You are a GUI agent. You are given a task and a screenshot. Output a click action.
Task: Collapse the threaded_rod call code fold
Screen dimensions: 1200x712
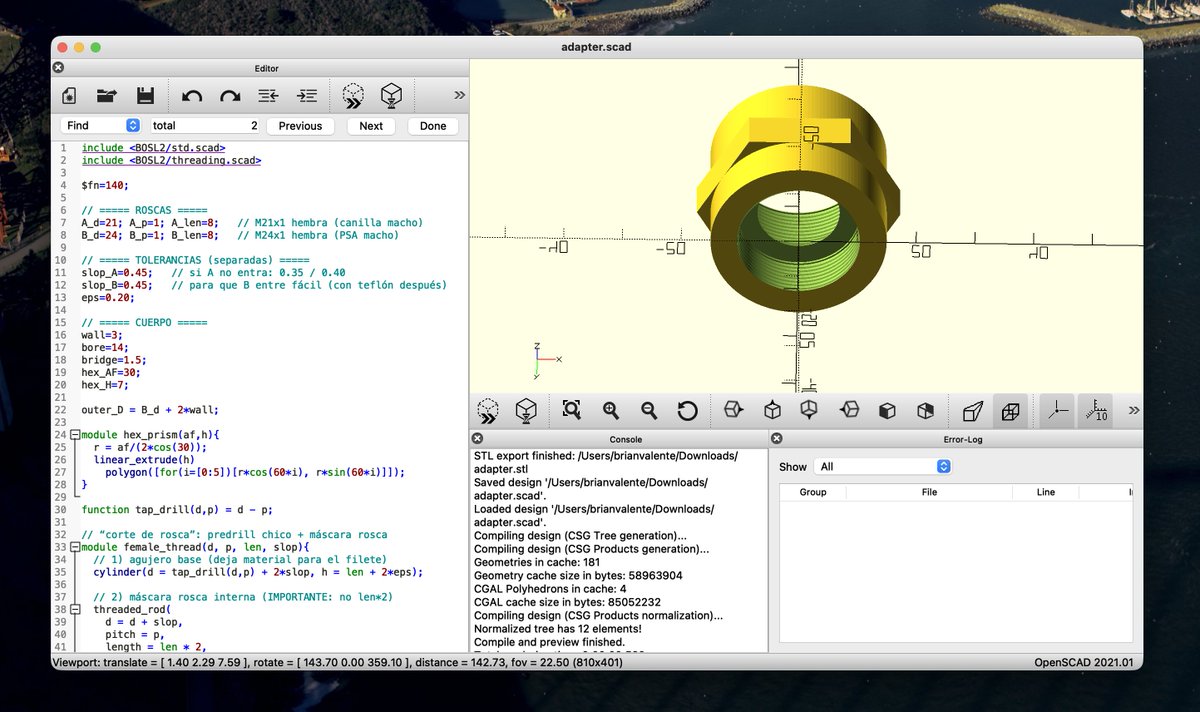[x=74, y=609]
